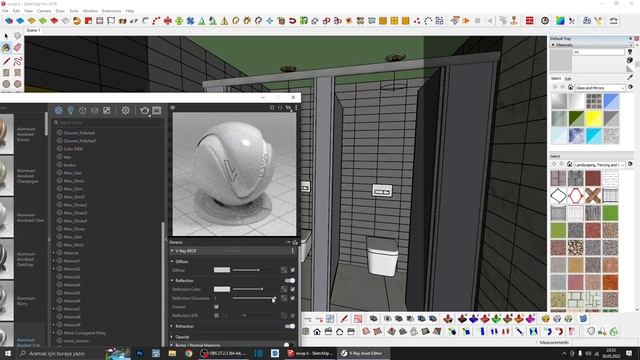Select Aluminum Anodized Bronze library thumbnail

point(7,134)
